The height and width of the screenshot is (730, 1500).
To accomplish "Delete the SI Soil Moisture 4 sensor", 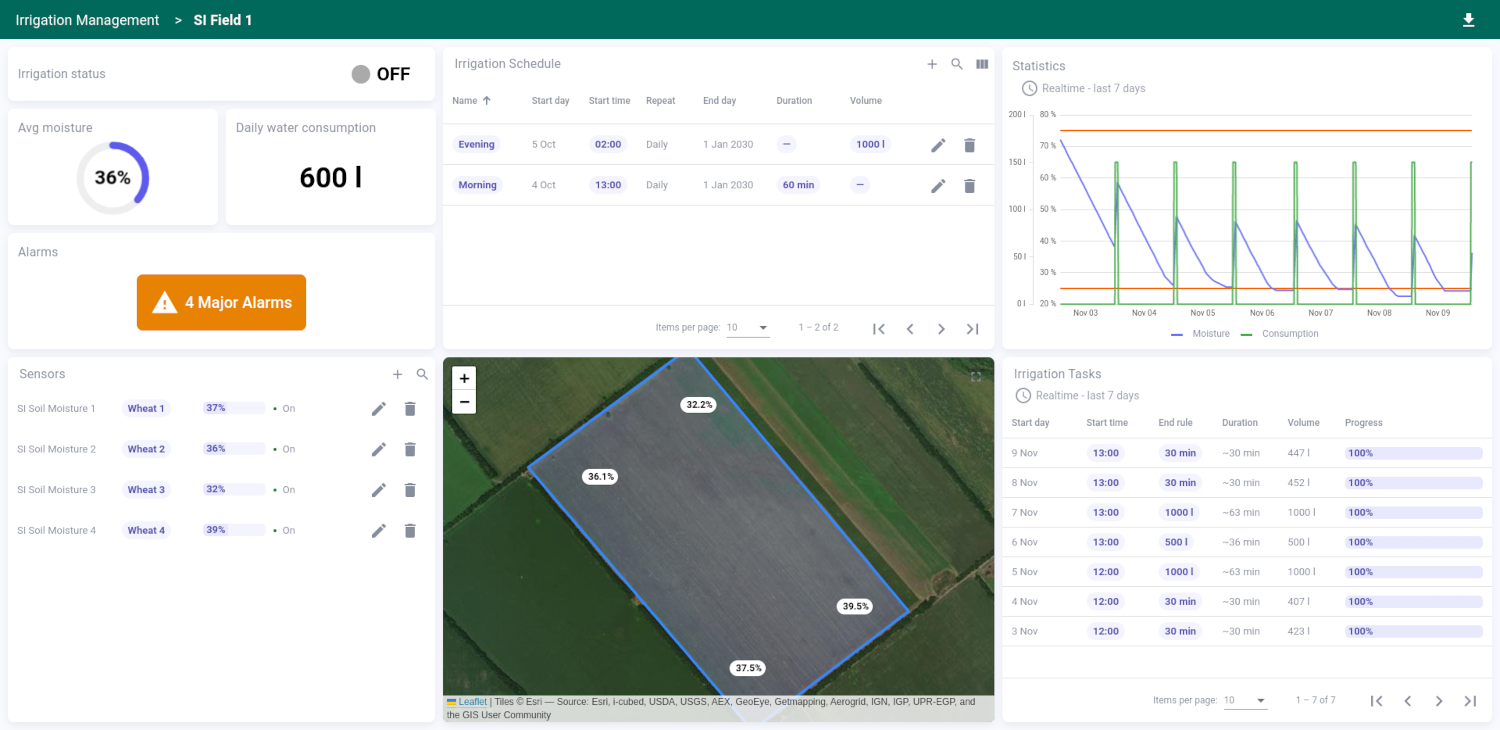I will click(x=410, y=531).
